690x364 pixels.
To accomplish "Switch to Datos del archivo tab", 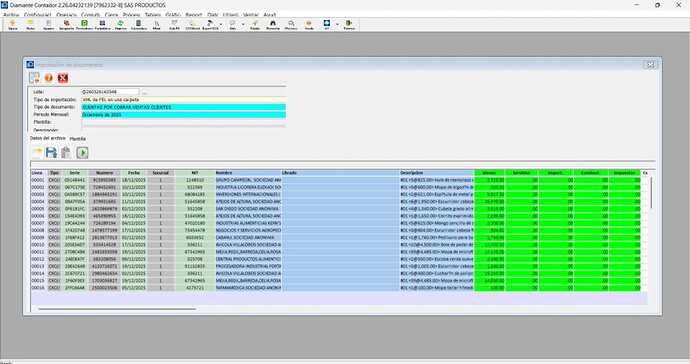I will tap(48, 138).
